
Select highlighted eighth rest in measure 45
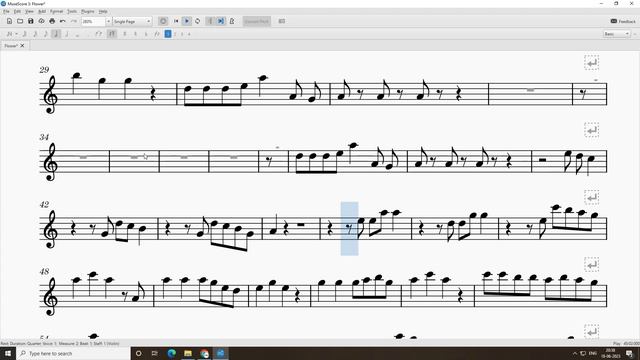tap(349, 228)
